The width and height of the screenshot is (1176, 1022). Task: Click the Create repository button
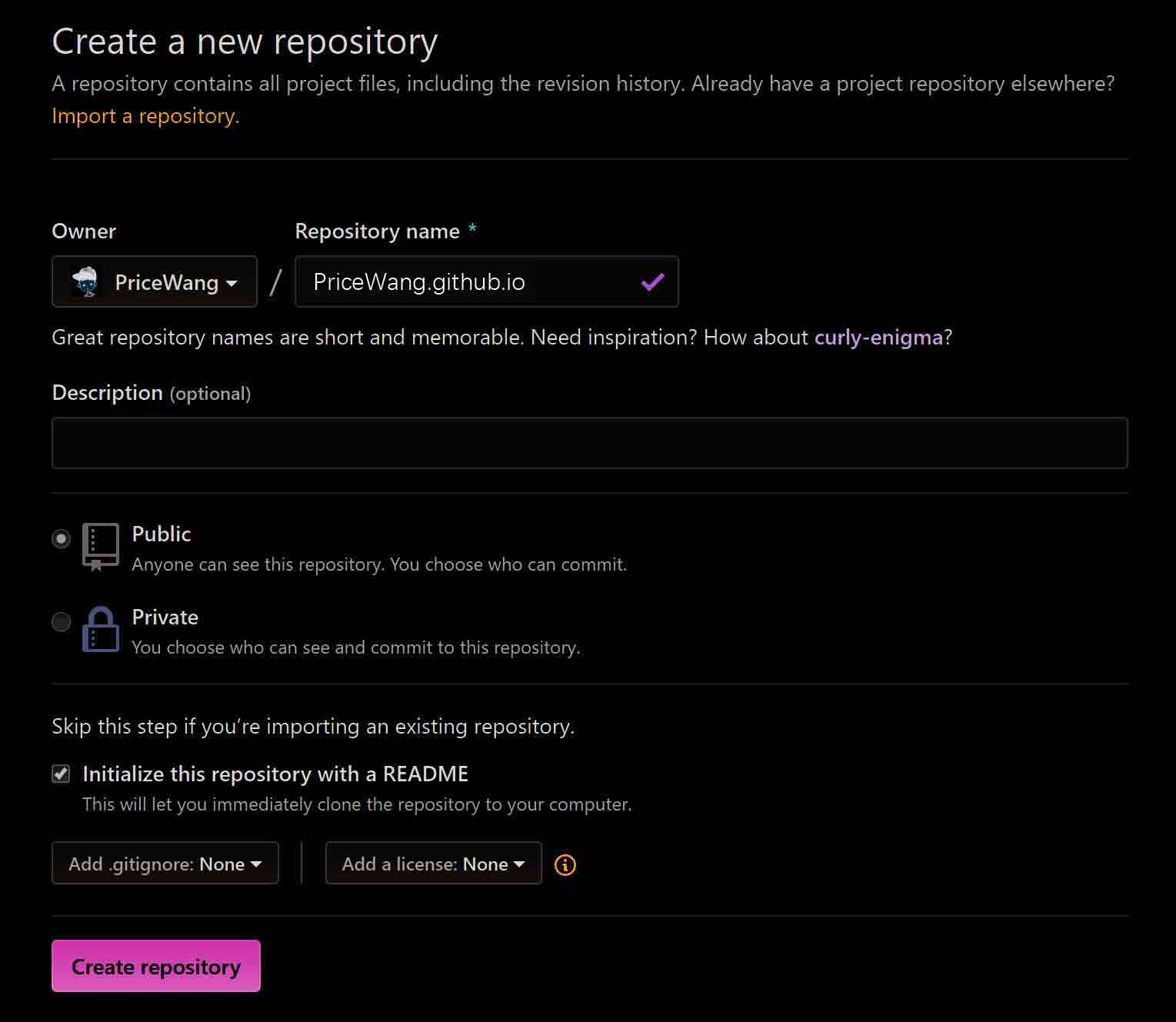[x=156, y=966]
